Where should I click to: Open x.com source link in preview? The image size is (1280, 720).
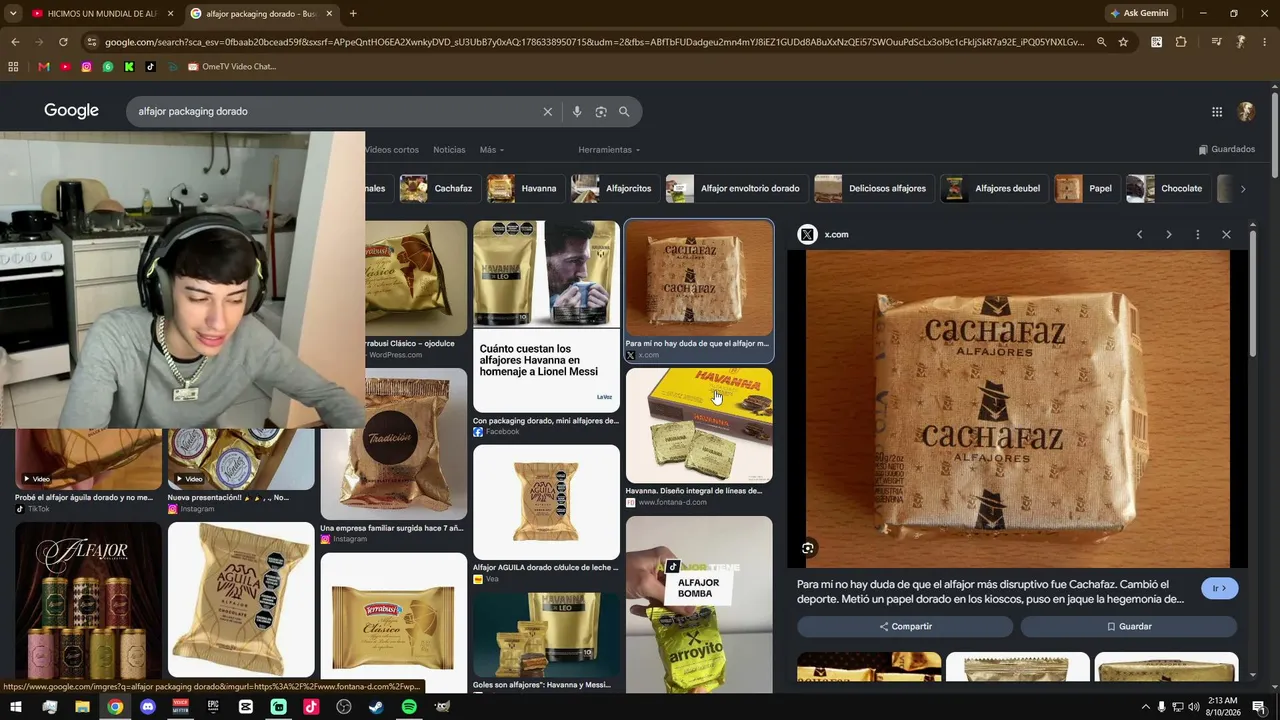point(836,235)
